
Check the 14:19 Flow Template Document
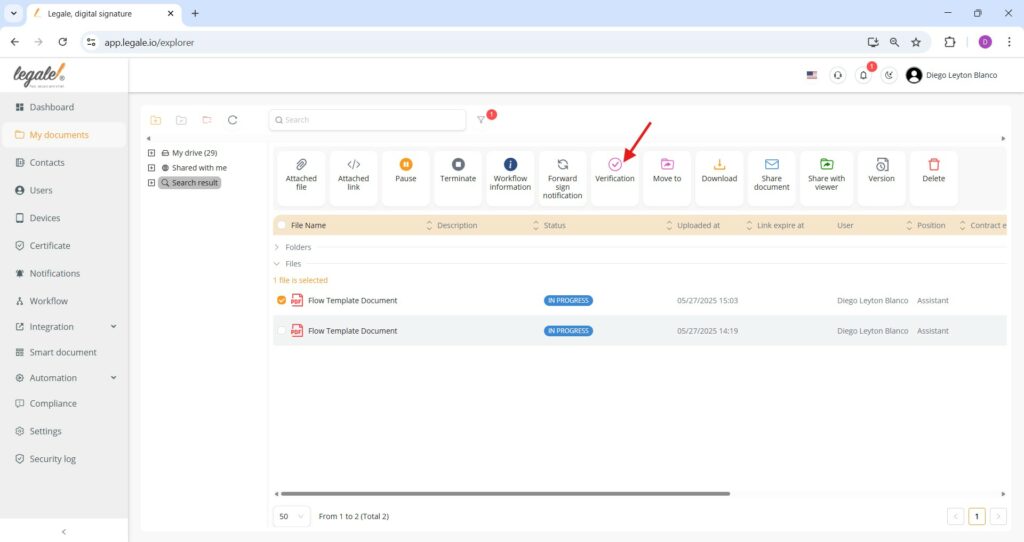click(281, 330)
